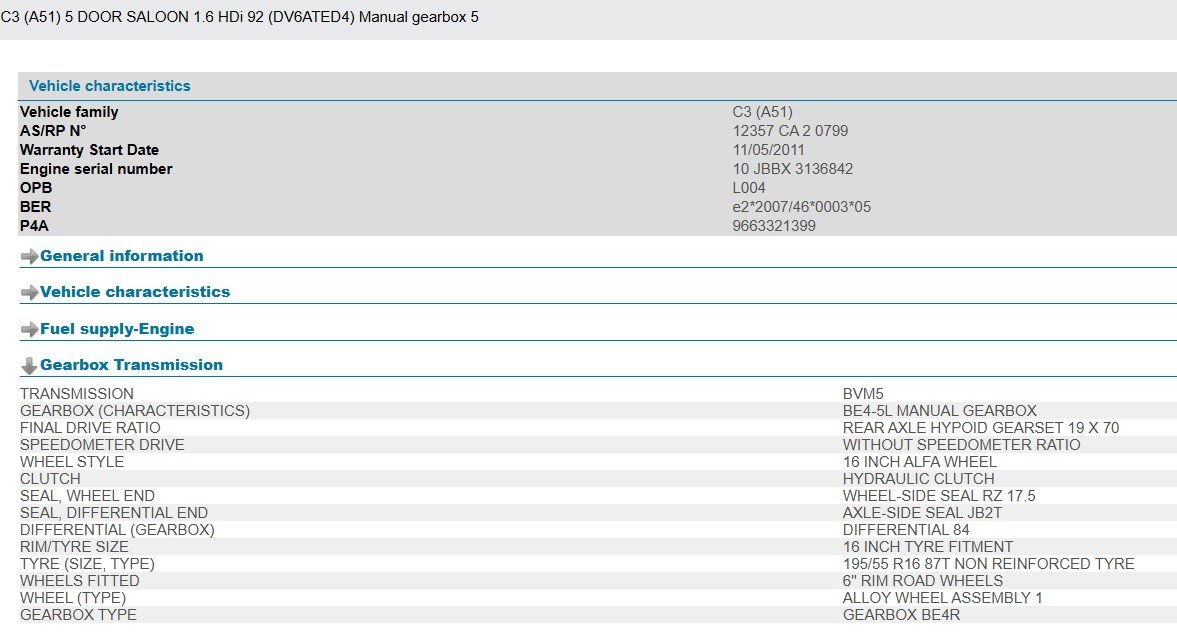
Task: Select the BVM5 transmission value
Action: (x=863, y=394)
